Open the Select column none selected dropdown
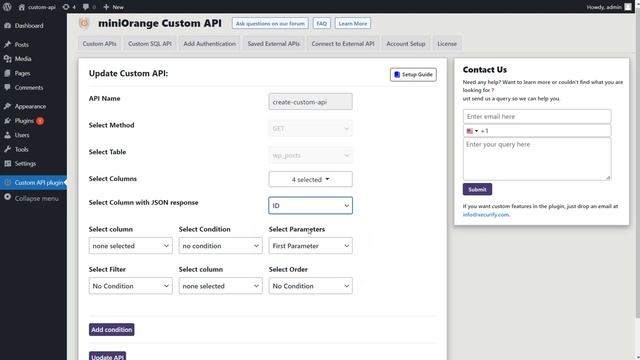 pyautogui.click(x=131, y=246)
